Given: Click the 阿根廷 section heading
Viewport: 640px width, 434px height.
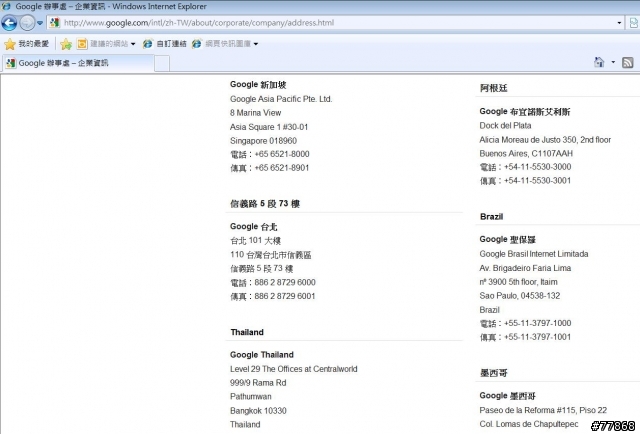Looking at the screenshot, I should coord(493,88).
